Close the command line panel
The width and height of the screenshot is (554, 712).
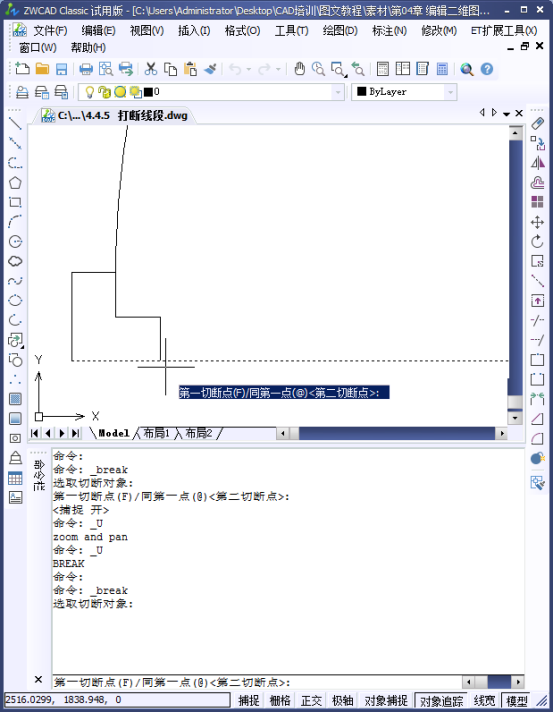click(x=39, y=679)
